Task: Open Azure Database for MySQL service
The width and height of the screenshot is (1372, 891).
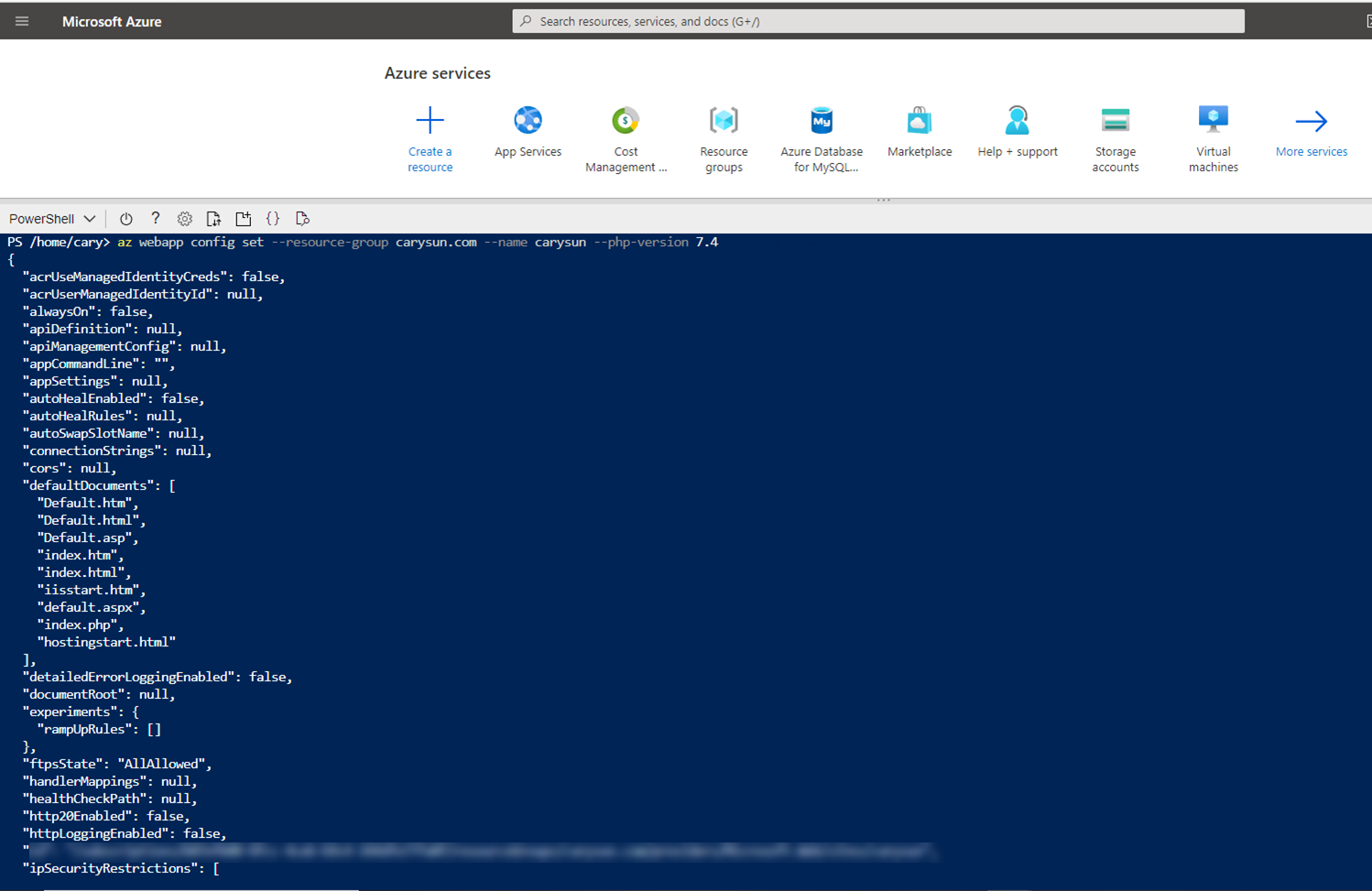Action: point(822,139)
